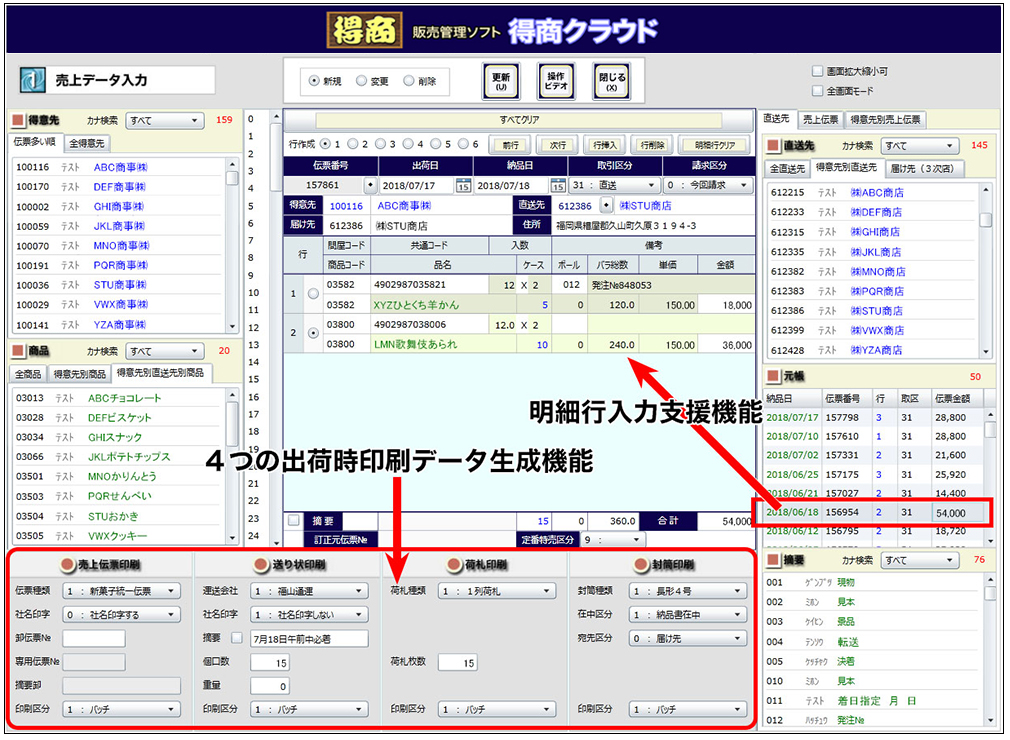This screenshot has height=740, width=1010.
Task: Open the 納品日 calendar picker icon
Action: click(558, 186)
